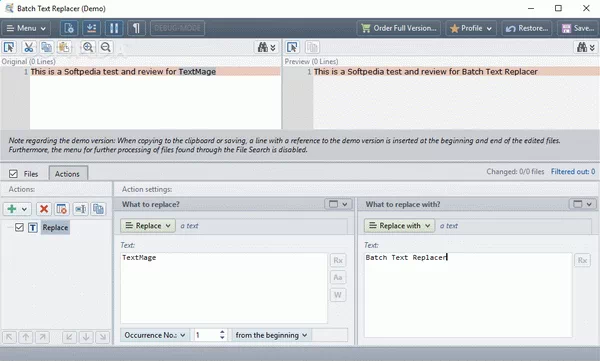Click the scissors cut icon
This screenshot has width=600, height=361.
(28, 47)
